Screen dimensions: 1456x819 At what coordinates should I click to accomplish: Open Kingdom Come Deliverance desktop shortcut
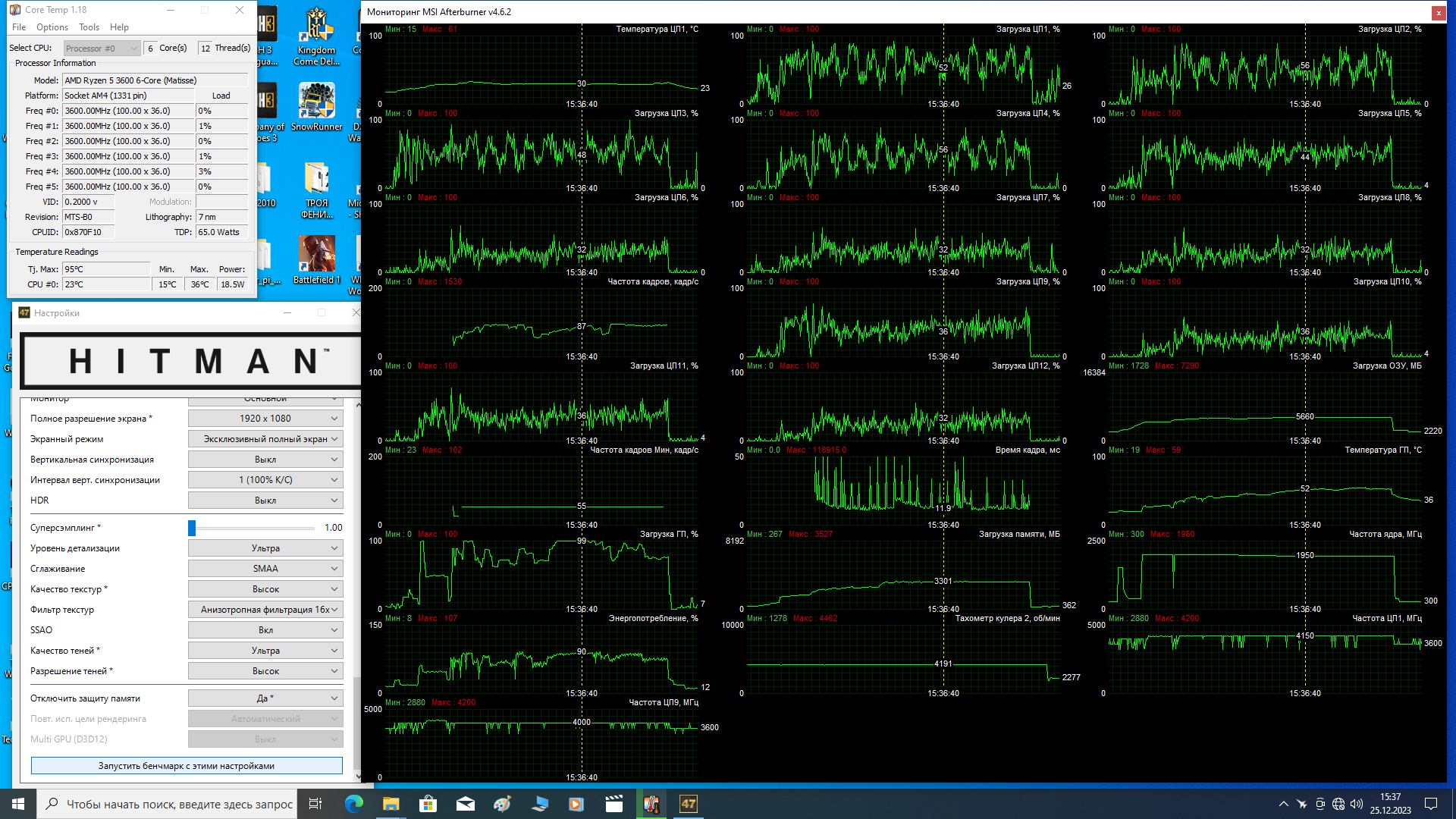click(x=316, y=36)
